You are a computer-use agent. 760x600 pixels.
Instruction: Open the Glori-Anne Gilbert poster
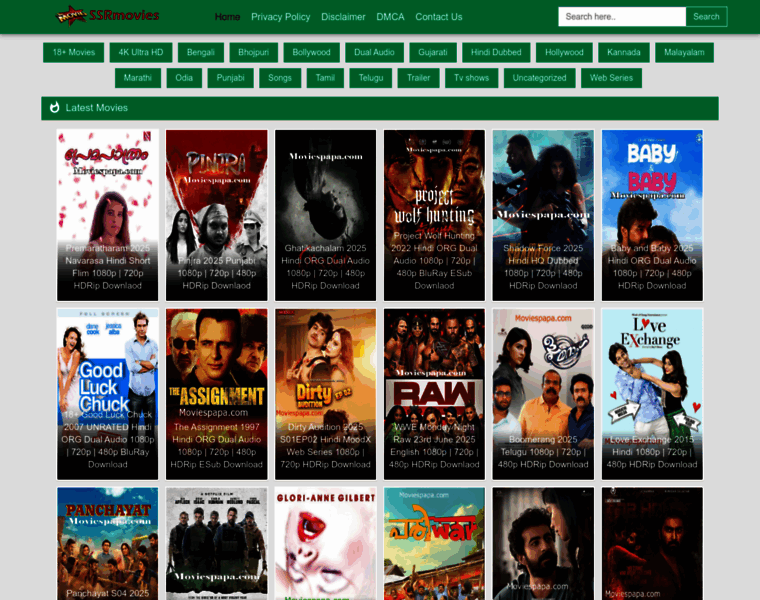coord(325,544)
